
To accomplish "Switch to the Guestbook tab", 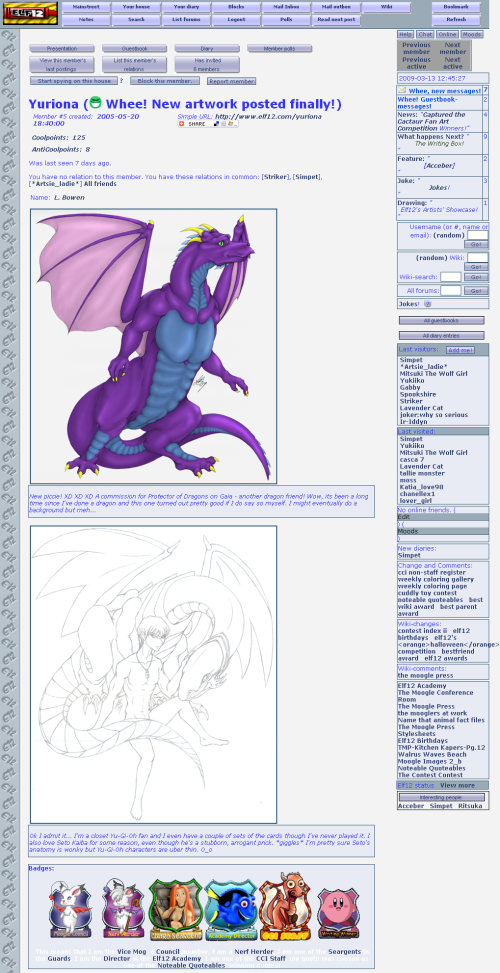I will pos(134,48).
